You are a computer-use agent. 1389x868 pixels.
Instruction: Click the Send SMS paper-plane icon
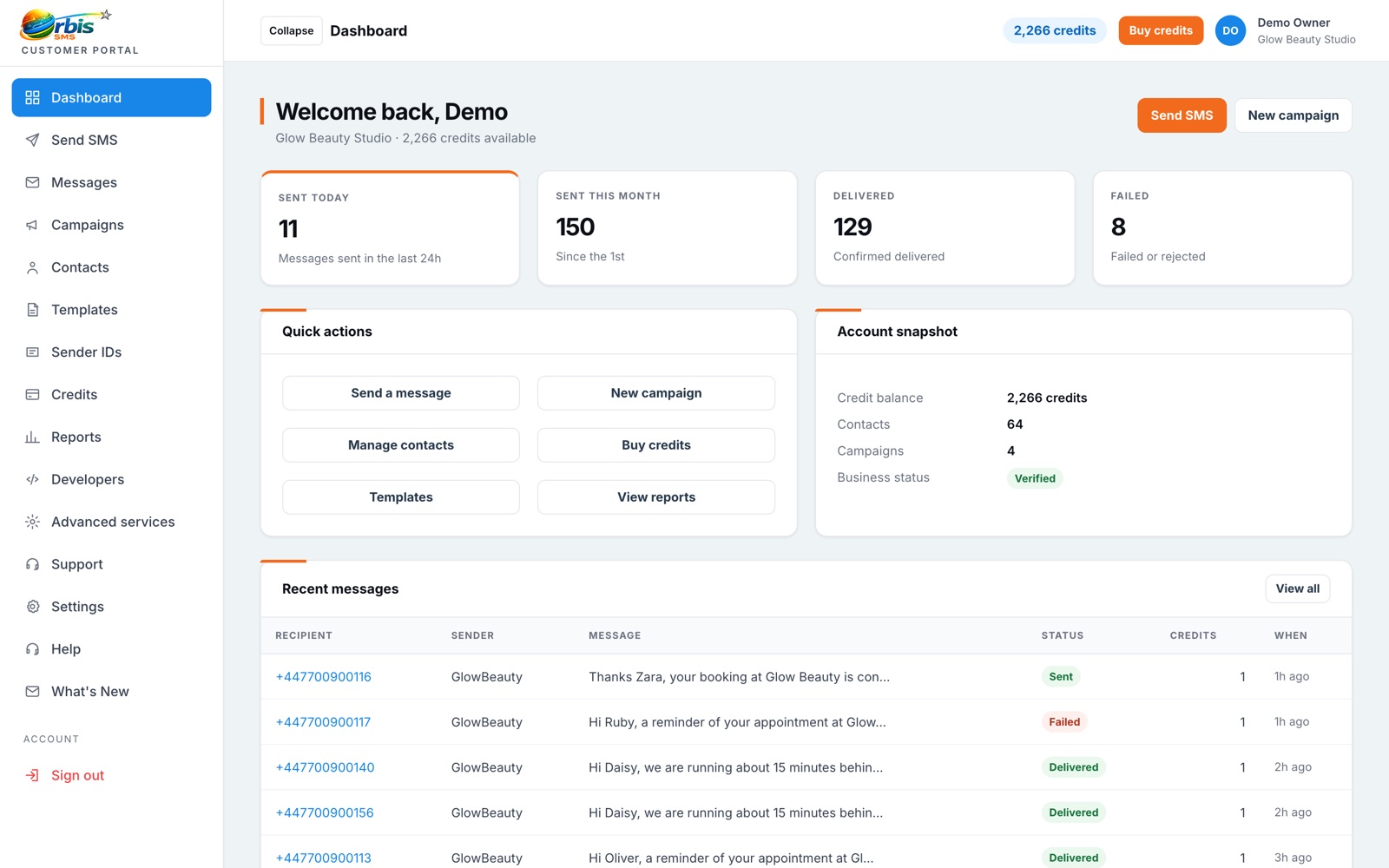(32, 140)
